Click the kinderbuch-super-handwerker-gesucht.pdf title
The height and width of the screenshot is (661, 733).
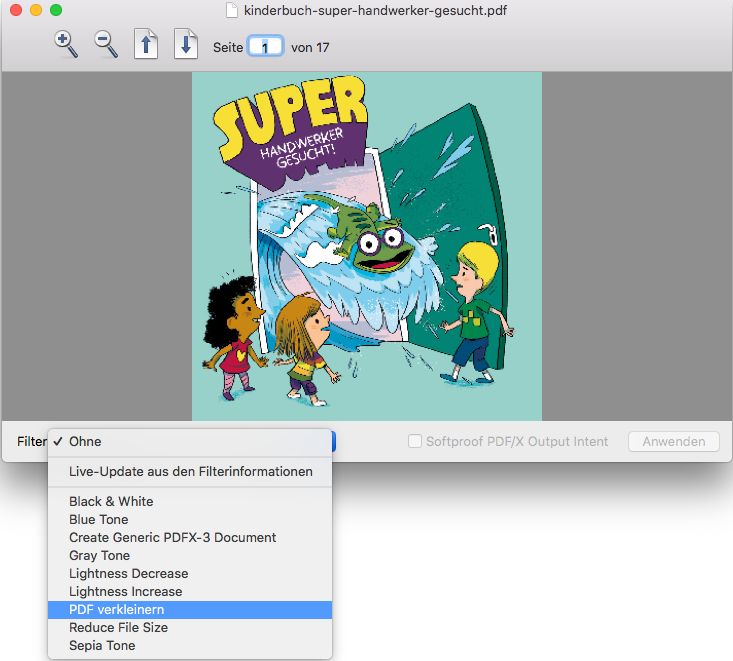tap(375, 10)
